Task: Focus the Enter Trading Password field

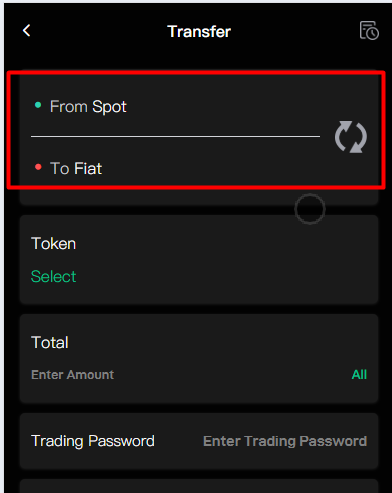Action: click(x=285, y=441)
